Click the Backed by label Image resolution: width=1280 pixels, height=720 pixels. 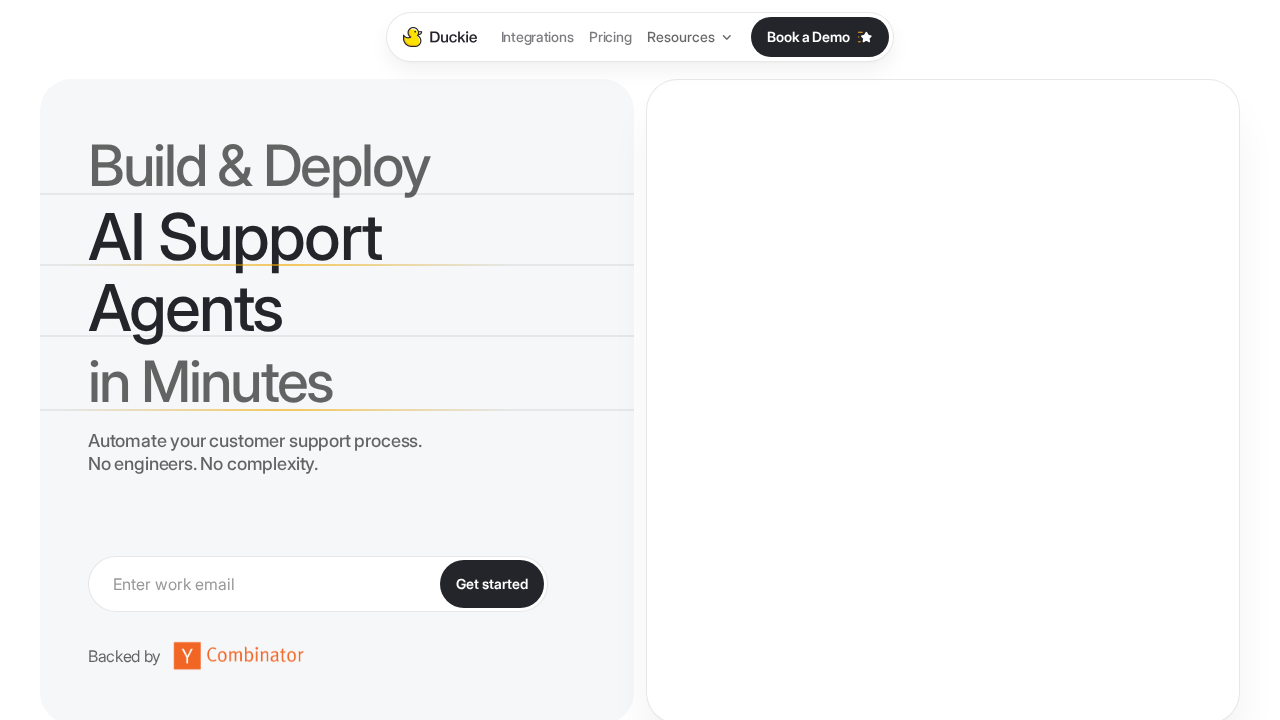(124, 656)
